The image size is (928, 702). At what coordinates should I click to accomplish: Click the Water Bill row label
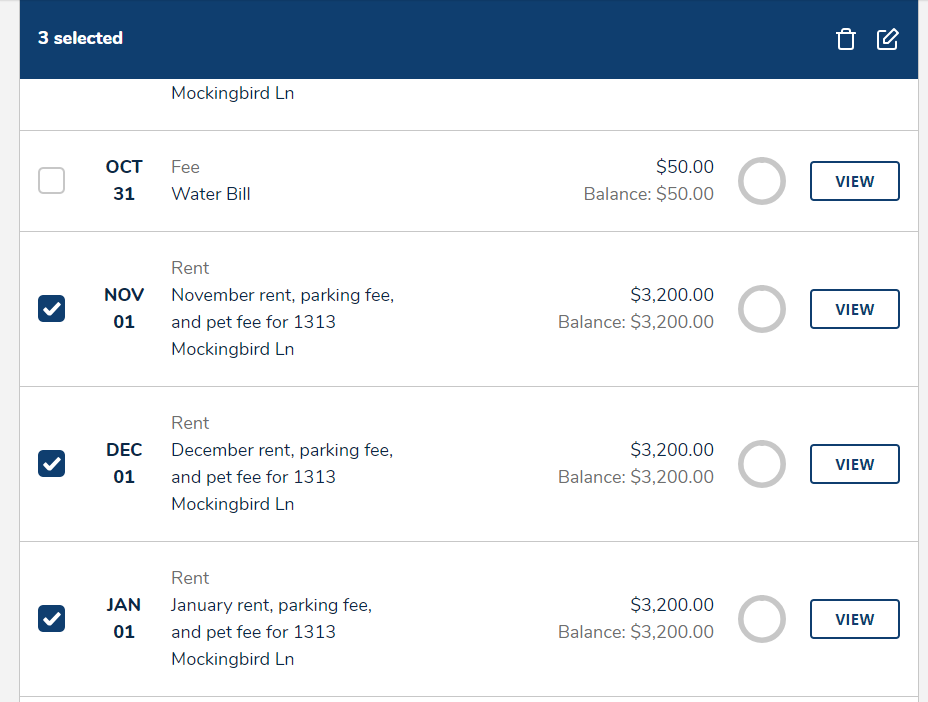pyautogui.click(x=211, y=194)
